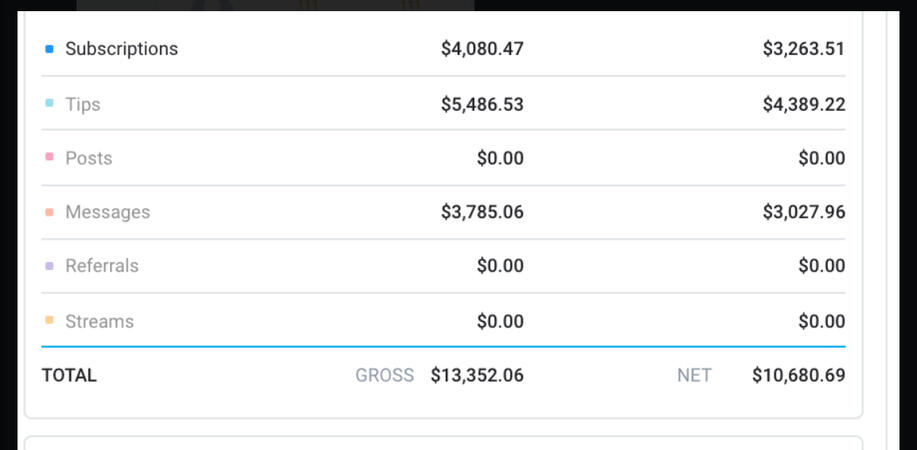The height and width of the screenshot is (450, 917).
Task: Select the Referrals category label
Action: coord(102,266)
